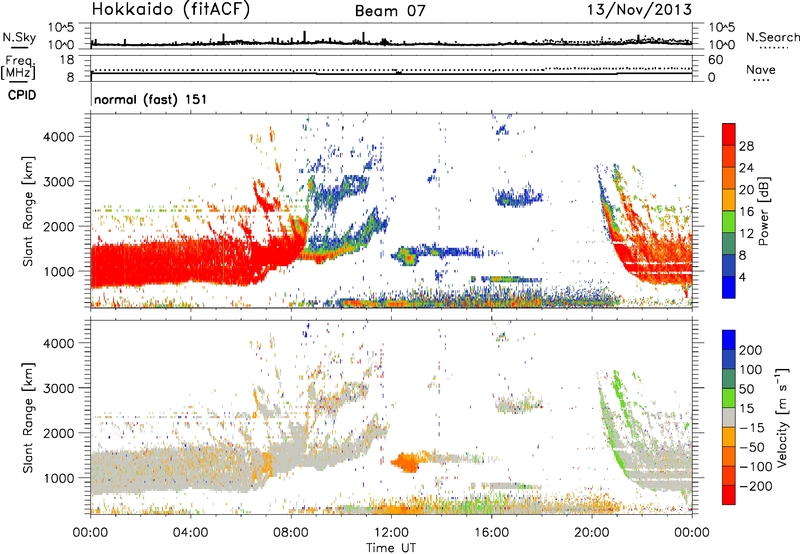Click the date '13/Nov/2013'

[640, 9]
